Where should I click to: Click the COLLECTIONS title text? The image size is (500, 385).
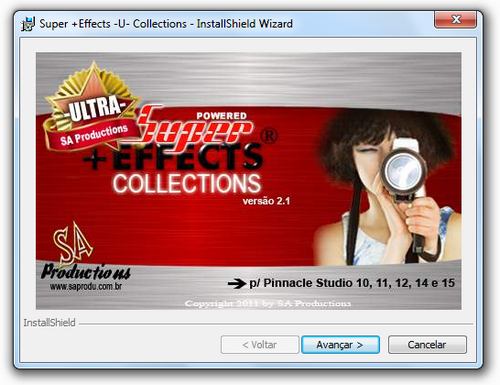(187, 183)
